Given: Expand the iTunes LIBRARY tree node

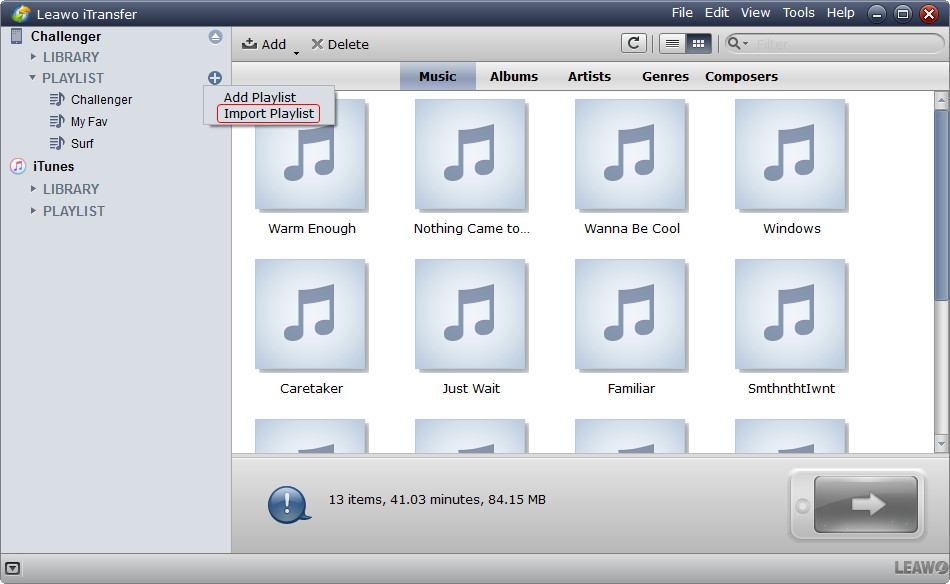Looking at the screenshot, I should tap(33, 188).
